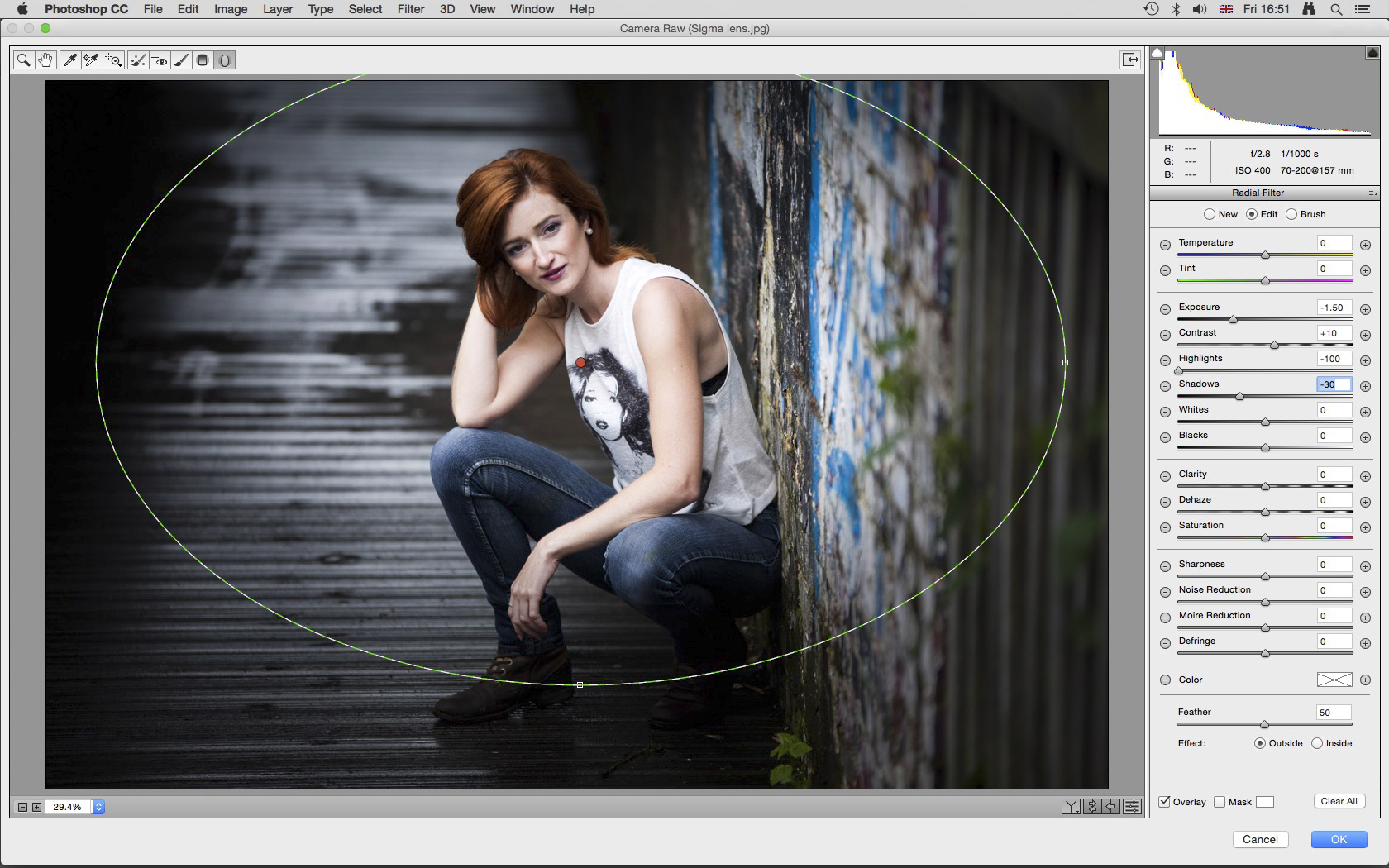Viewport: 1389px width, 868px height.
Task: Select the Adjustment Brush tool
Action: (181, 60)
